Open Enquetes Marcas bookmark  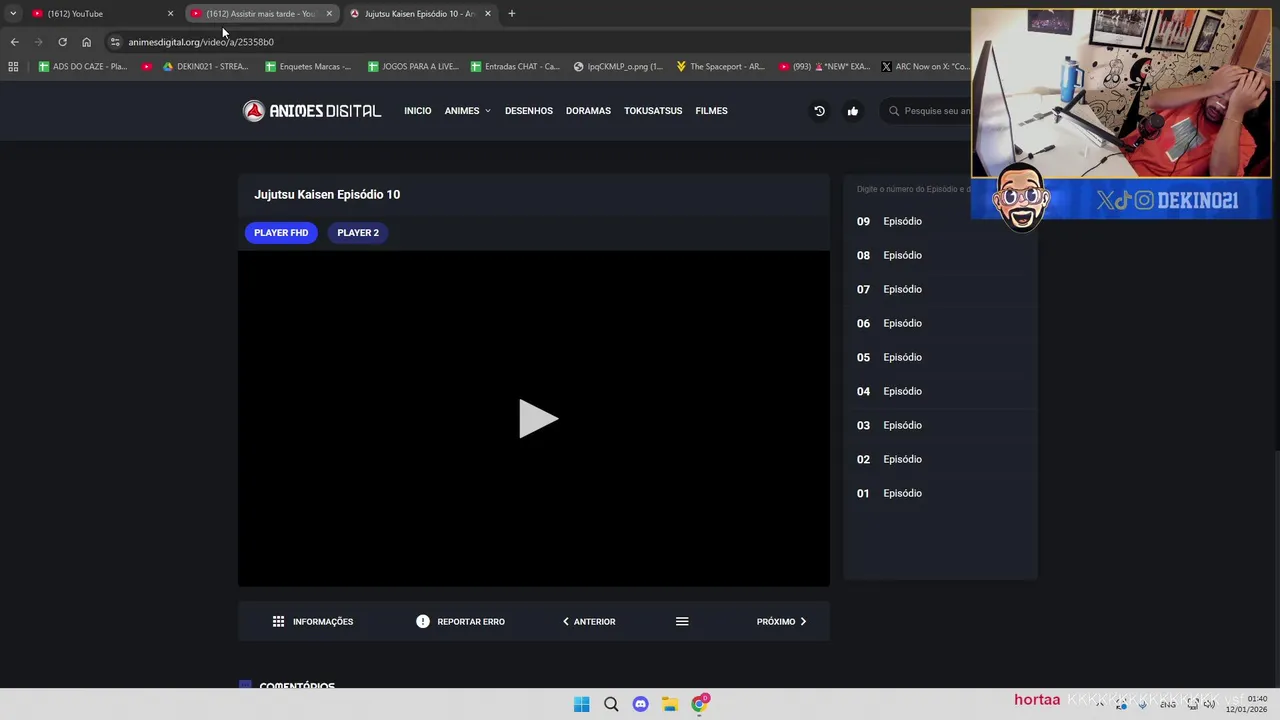pyautogui.click(x=308, y=67)
